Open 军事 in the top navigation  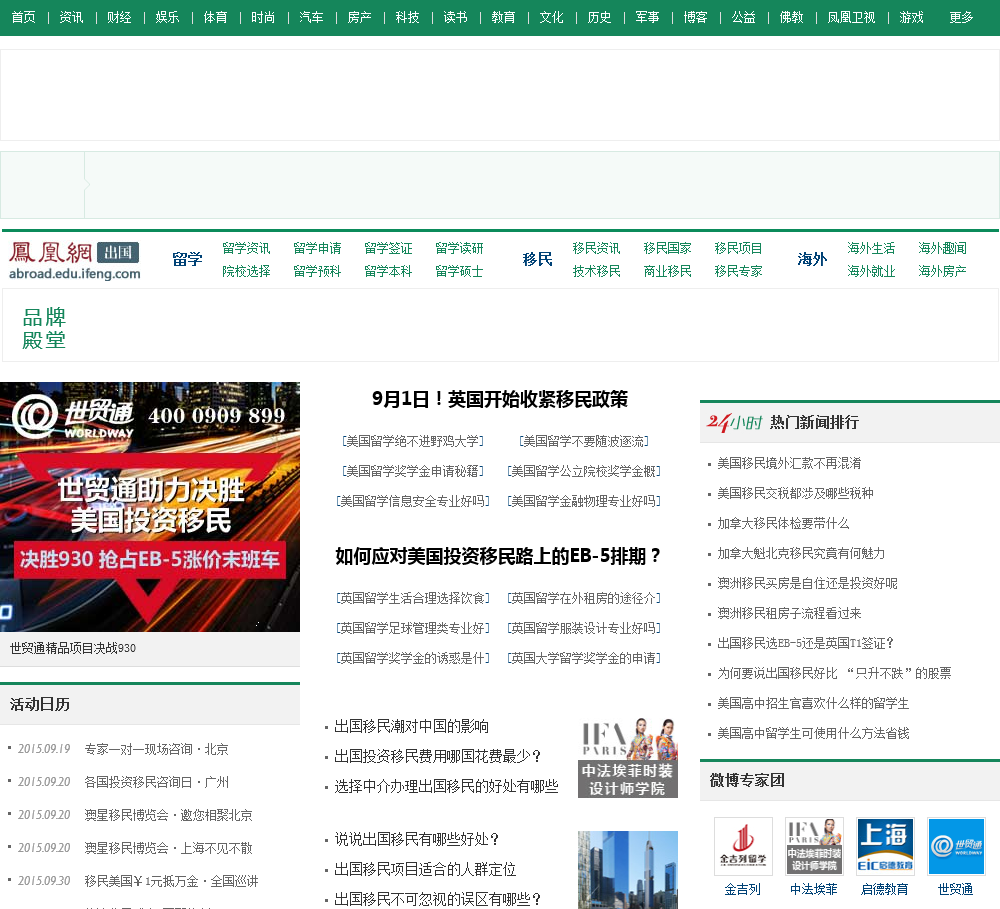(x=647, y=17)
